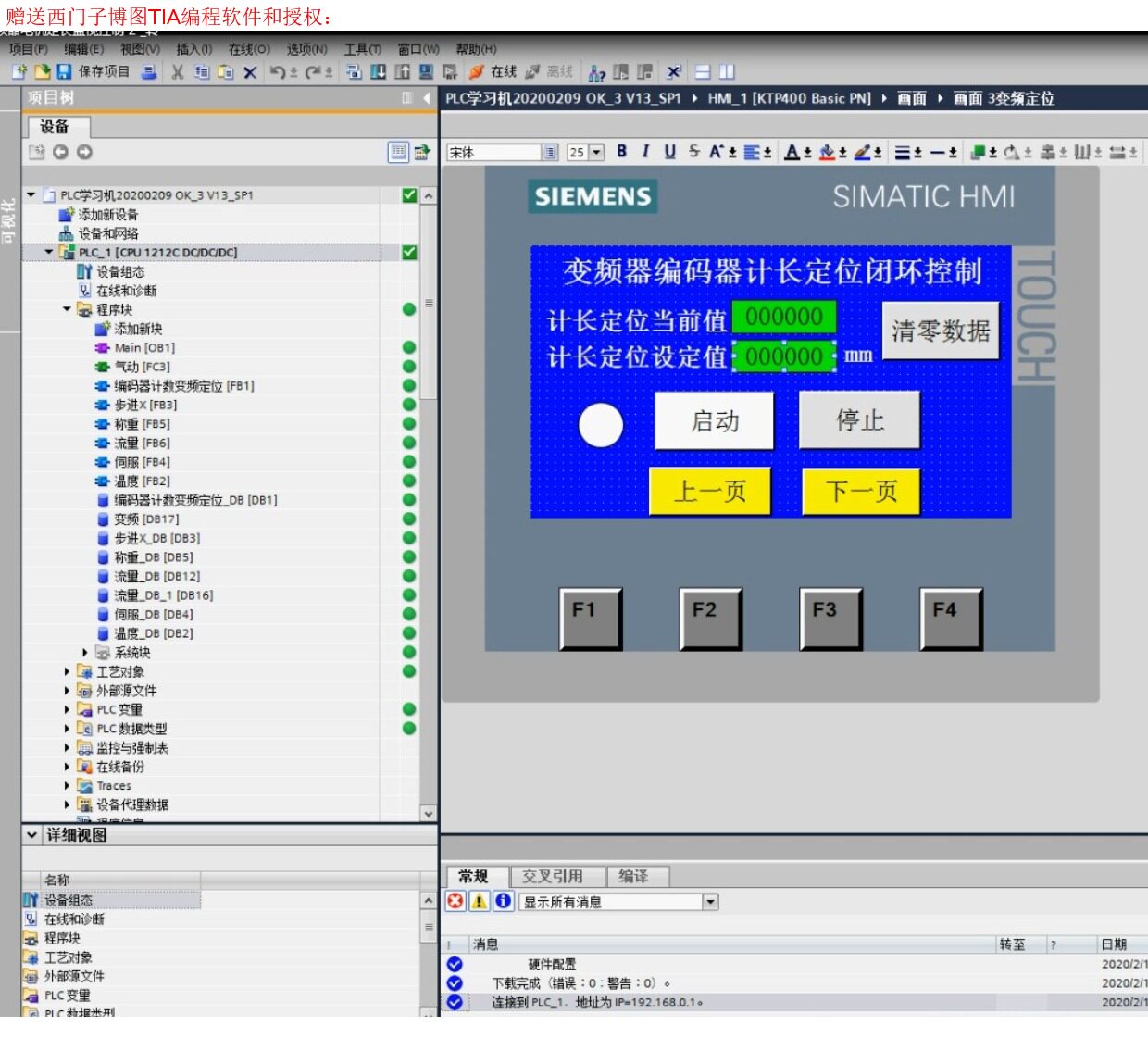
Task: Select the 计长定位当前值 green output field
Action: (784, 317)
